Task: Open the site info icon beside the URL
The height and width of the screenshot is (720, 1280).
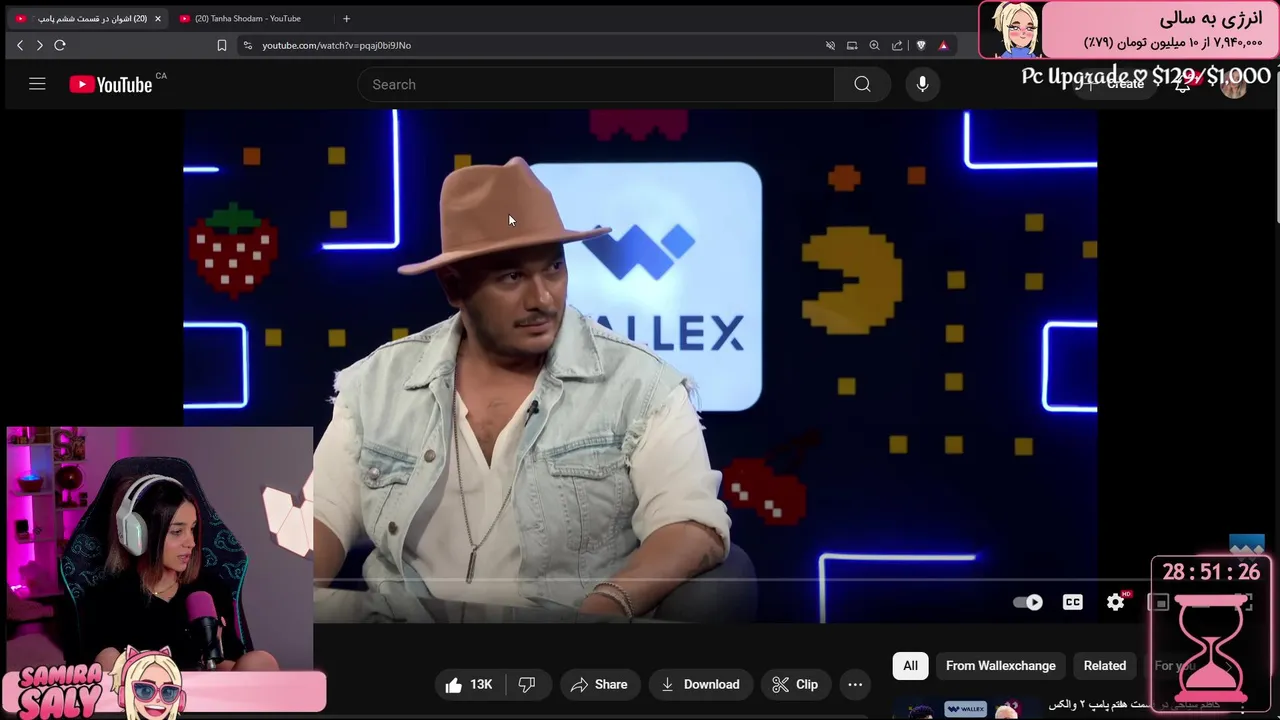Action: (x=247, y=45)
